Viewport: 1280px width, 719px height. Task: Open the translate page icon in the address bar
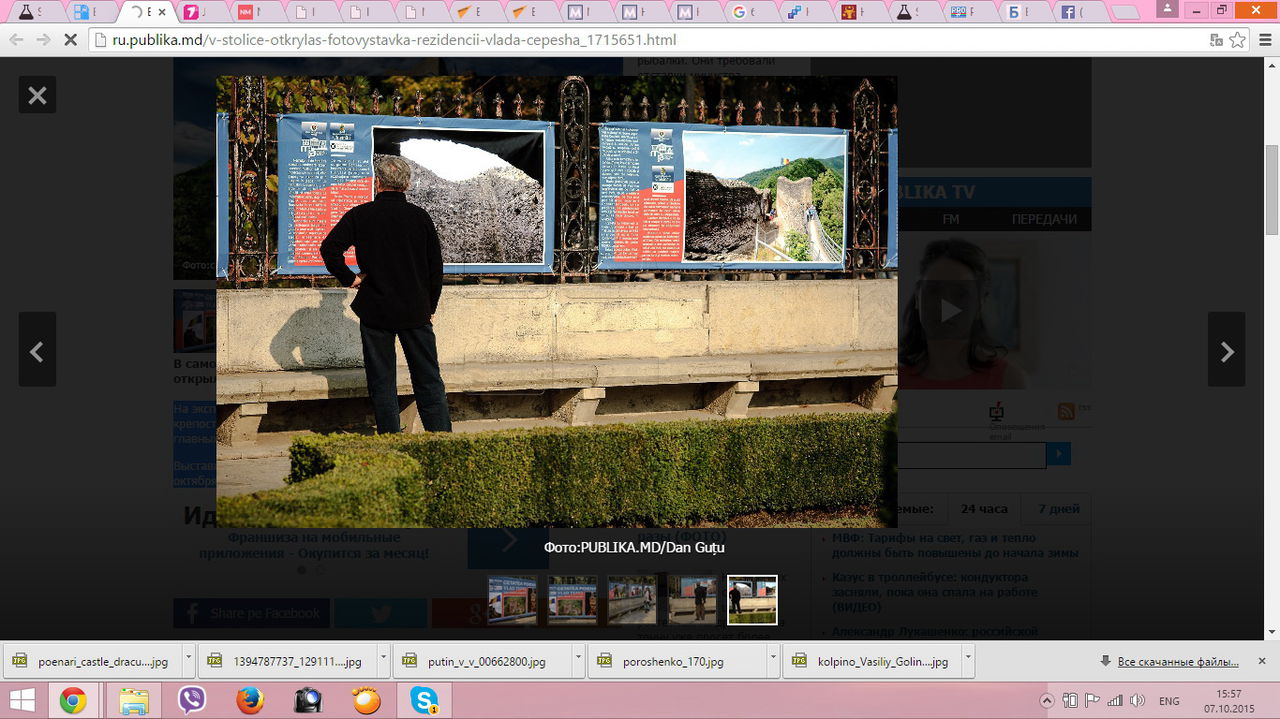(1216, 40)
